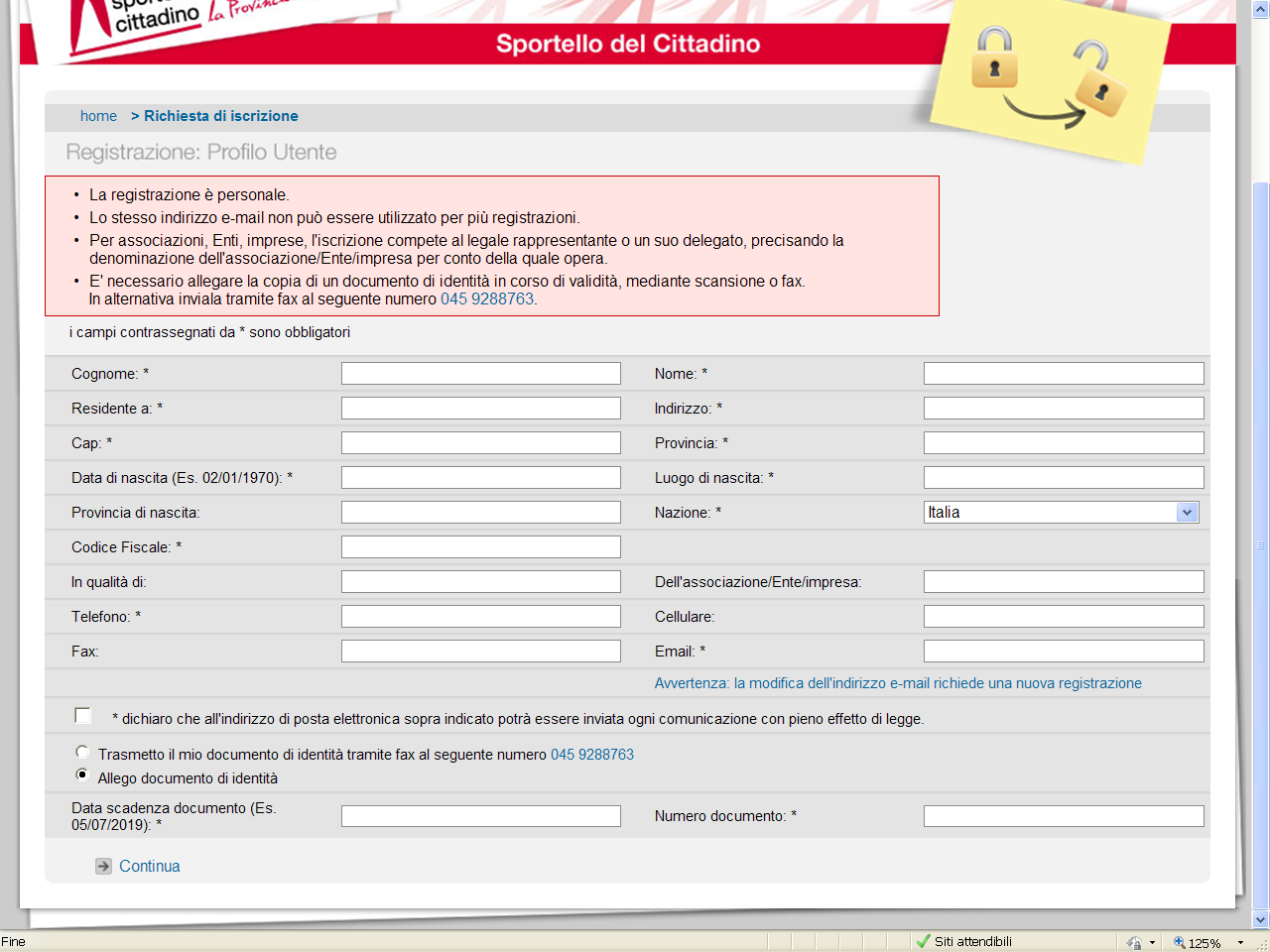
Task: Open the zoom level dropdown arrow
Action: point(1240,943)
